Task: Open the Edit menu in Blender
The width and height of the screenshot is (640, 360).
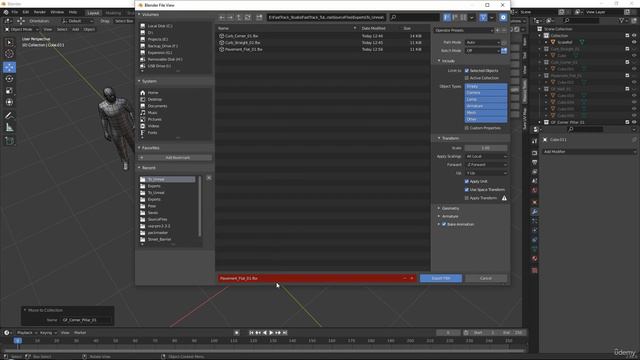Action: 26,12
